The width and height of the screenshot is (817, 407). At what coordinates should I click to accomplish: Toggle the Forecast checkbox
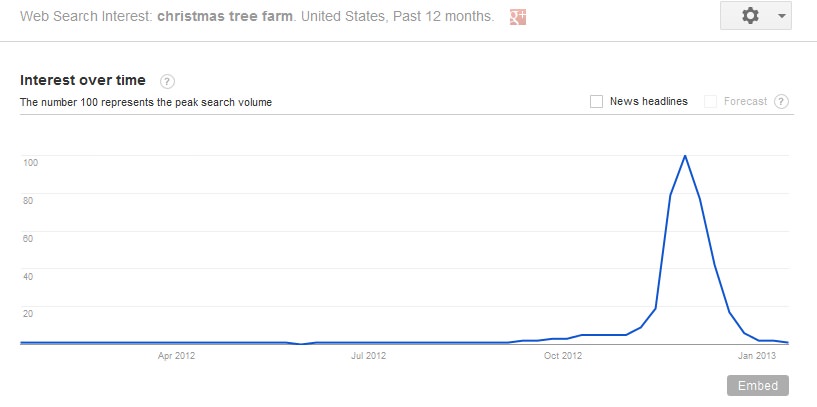click(710, 102)
